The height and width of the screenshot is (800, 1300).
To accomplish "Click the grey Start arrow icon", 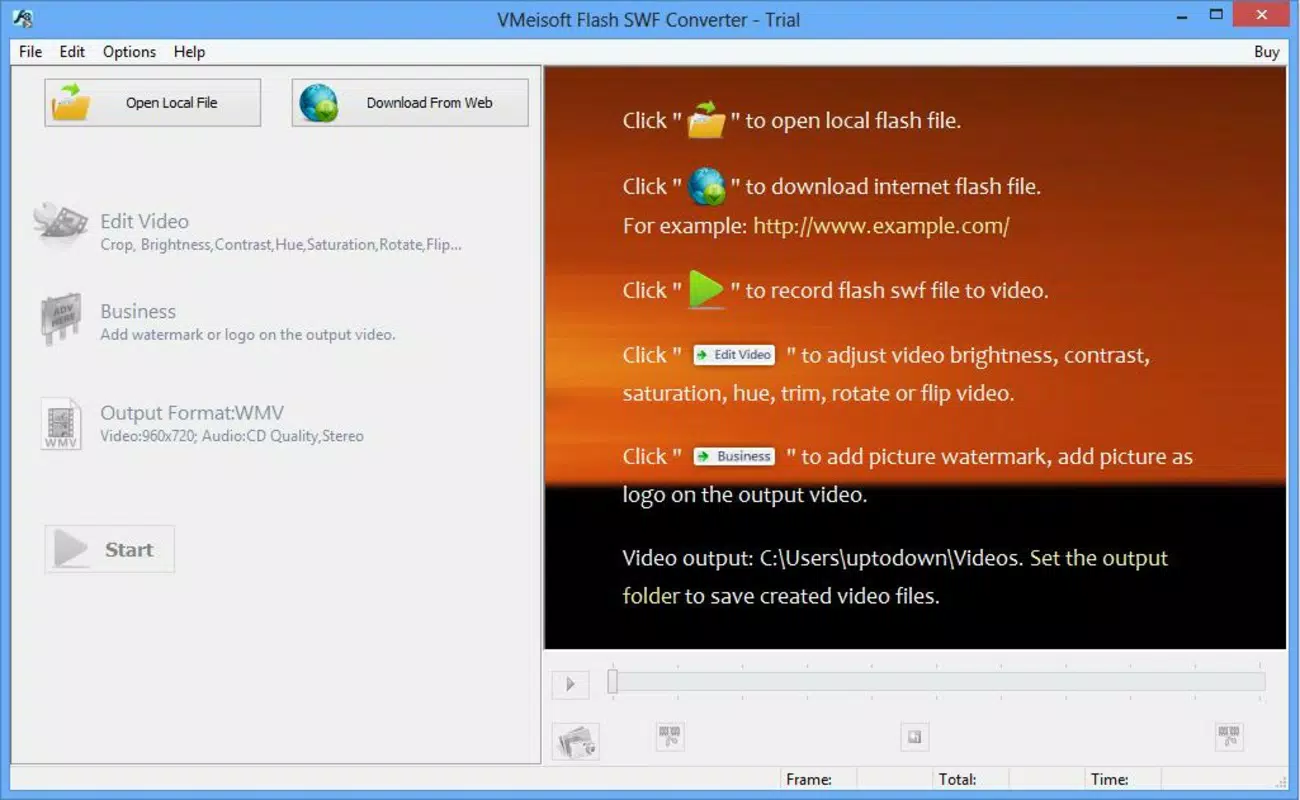I will point(71,549).
